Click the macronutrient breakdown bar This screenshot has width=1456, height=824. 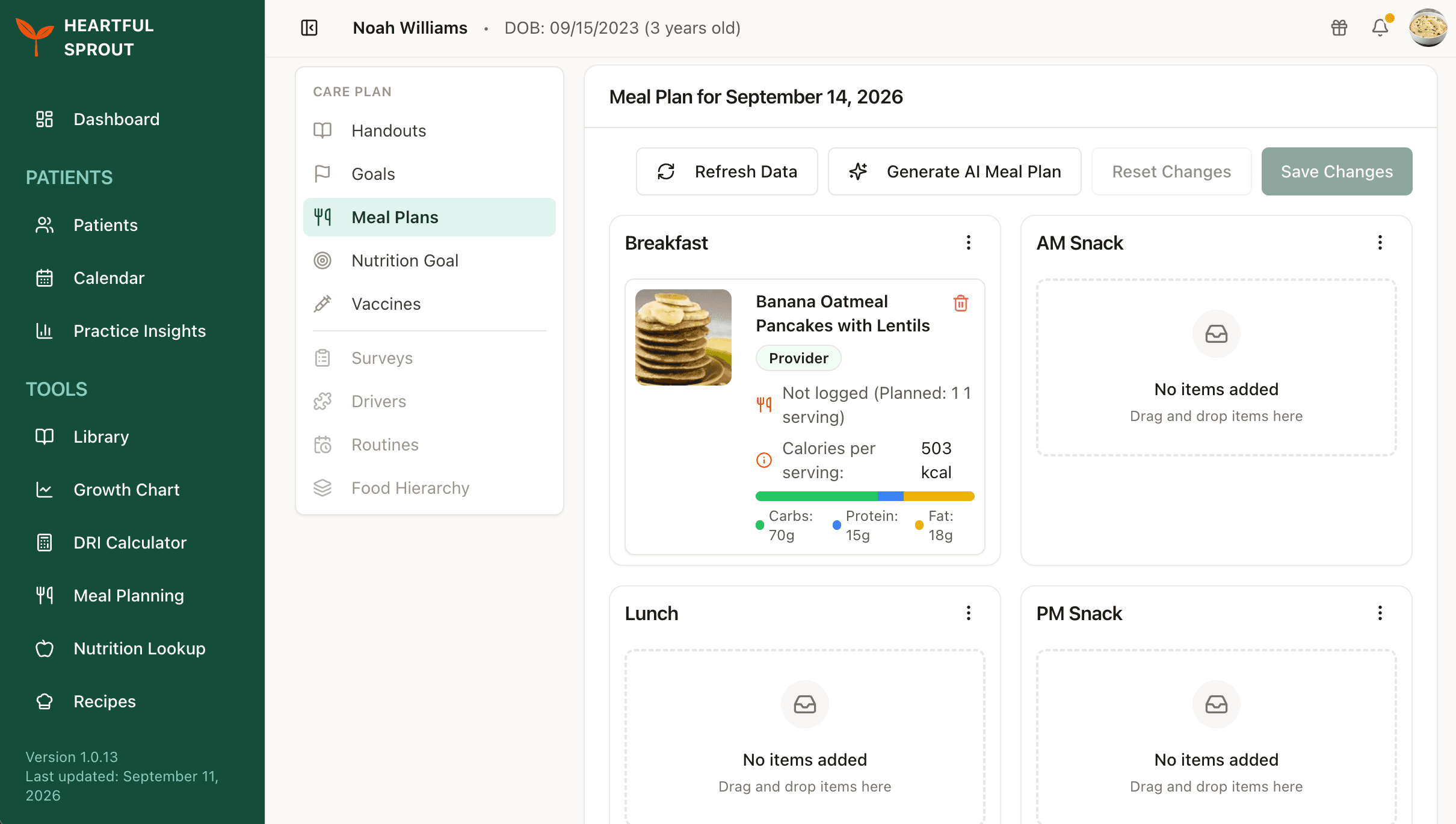[865, 496]
